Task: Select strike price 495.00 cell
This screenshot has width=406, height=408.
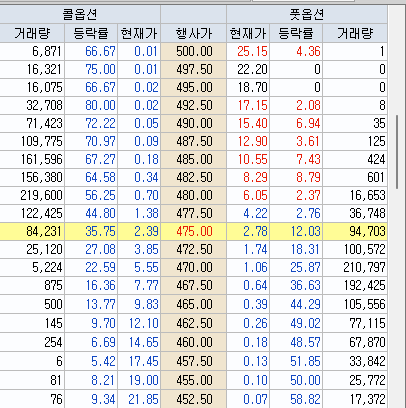Action: tap(194, 88)
